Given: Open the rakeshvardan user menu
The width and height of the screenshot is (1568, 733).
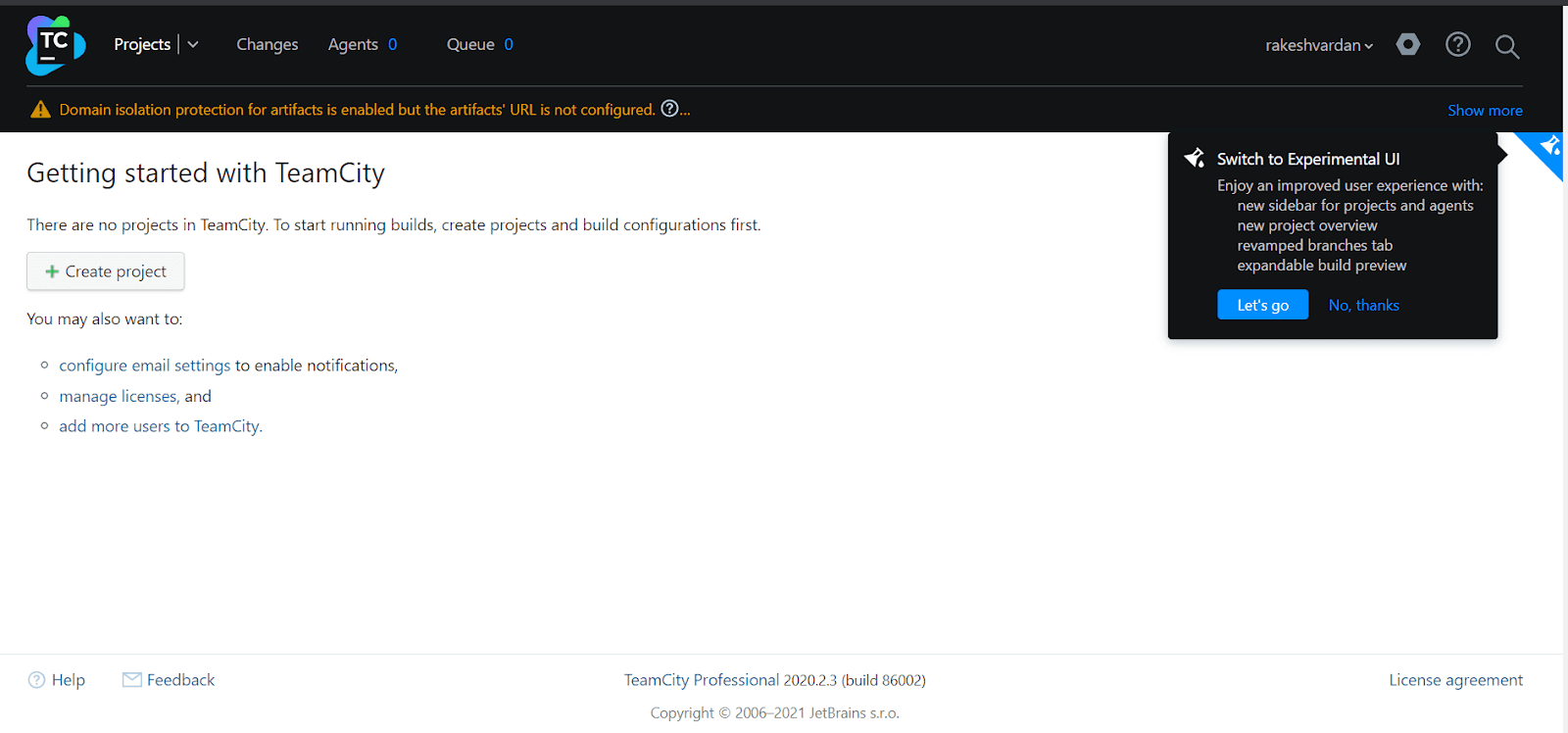Looking at the screenshot, I should (1318, 45).
